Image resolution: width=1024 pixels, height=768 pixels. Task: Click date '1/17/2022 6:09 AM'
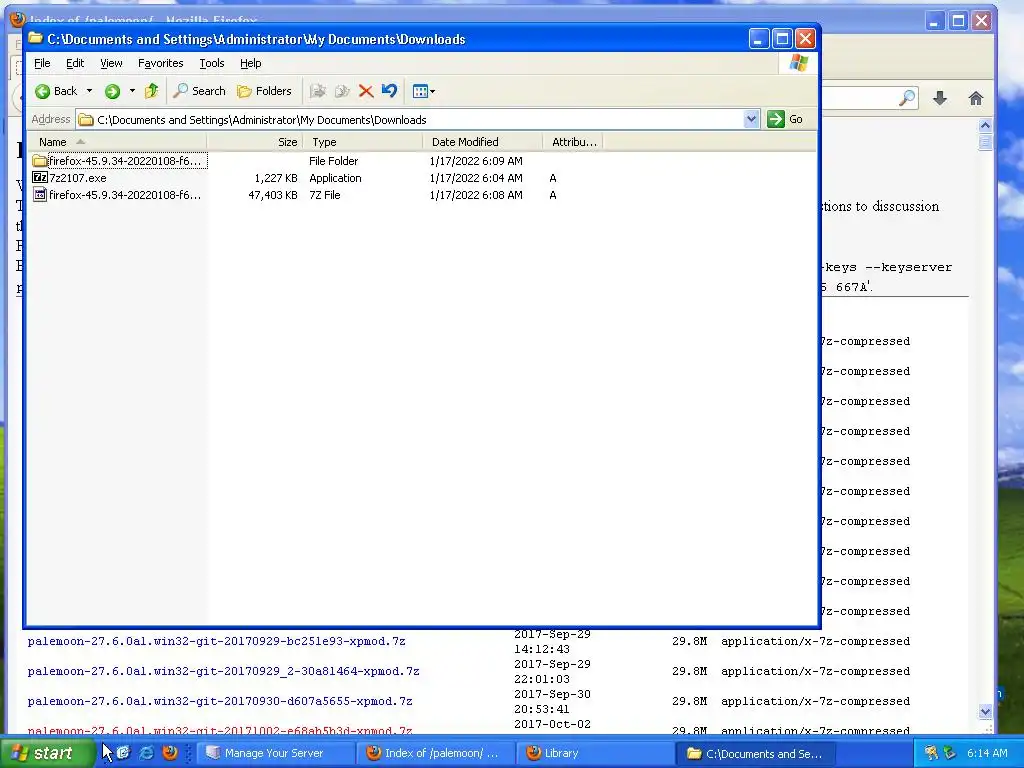(x=476, y=161)
